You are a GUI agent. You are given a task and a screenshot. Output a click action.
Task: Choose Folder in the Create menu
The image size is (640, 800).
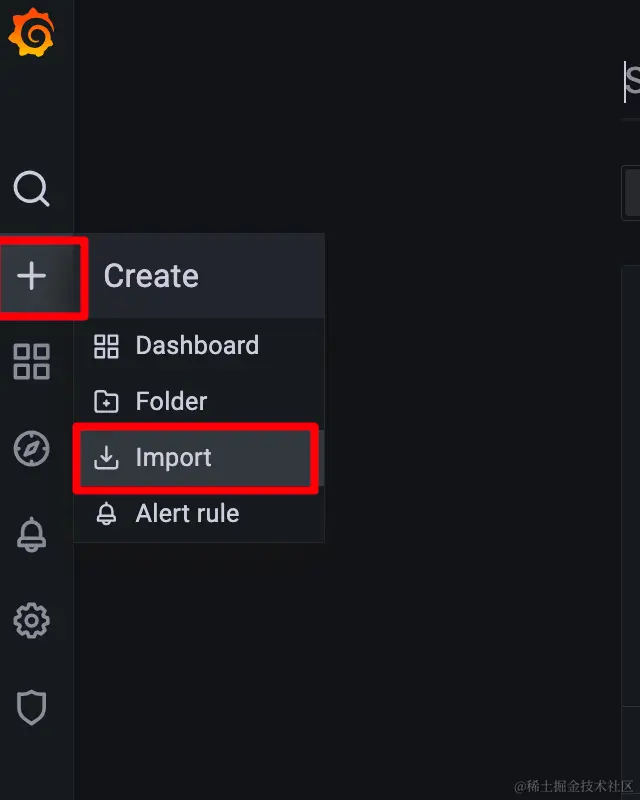tap(171, 401)
